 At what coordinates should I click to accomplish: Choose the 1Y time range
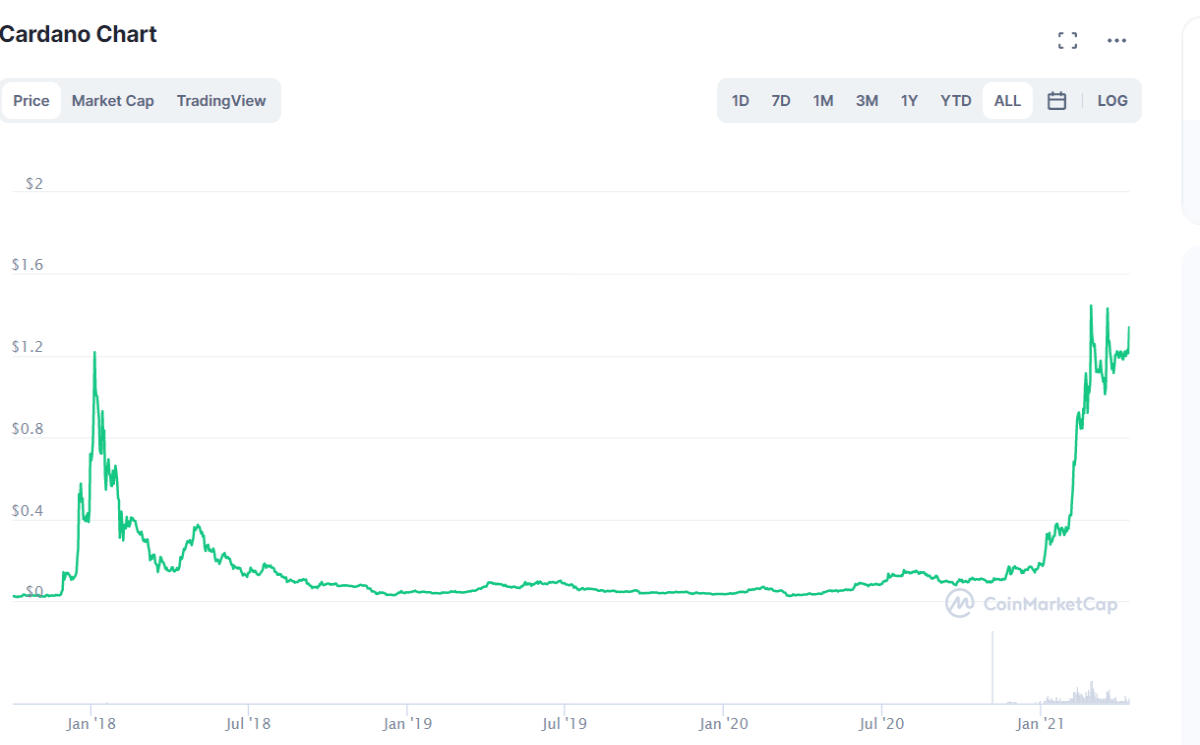point(909,101)
